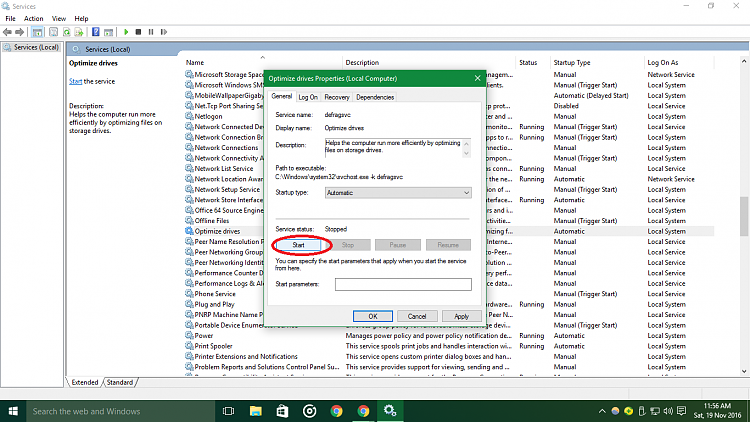The width and height of the screenshot is (750, 422).
Task: Click the Forward arrow in the toolbar
Action: pyautogui.click(x=20, y=32)
